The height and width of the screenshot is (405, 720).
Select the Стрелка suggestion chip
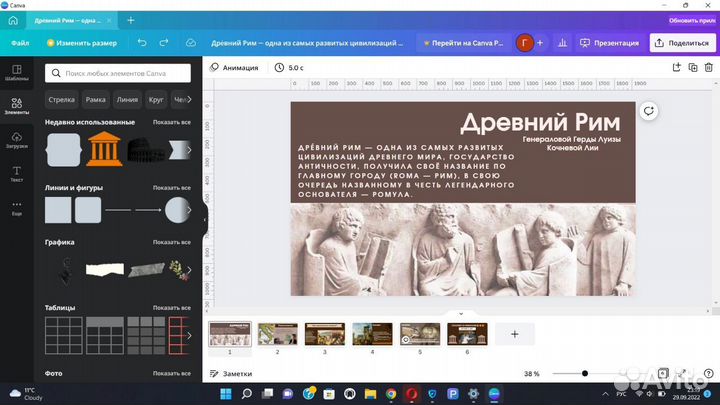point(62,100)
